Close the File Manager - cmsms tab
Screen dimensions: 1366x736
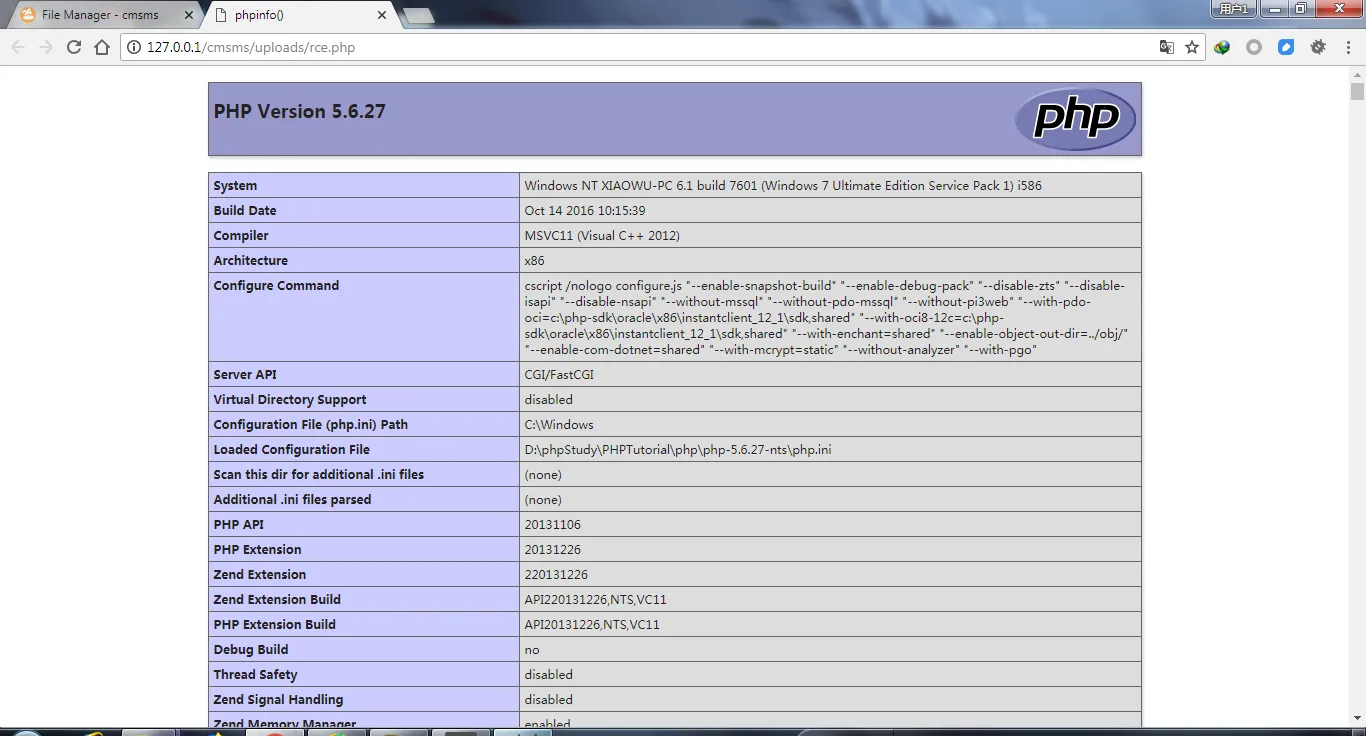click(x=187, y=15)
